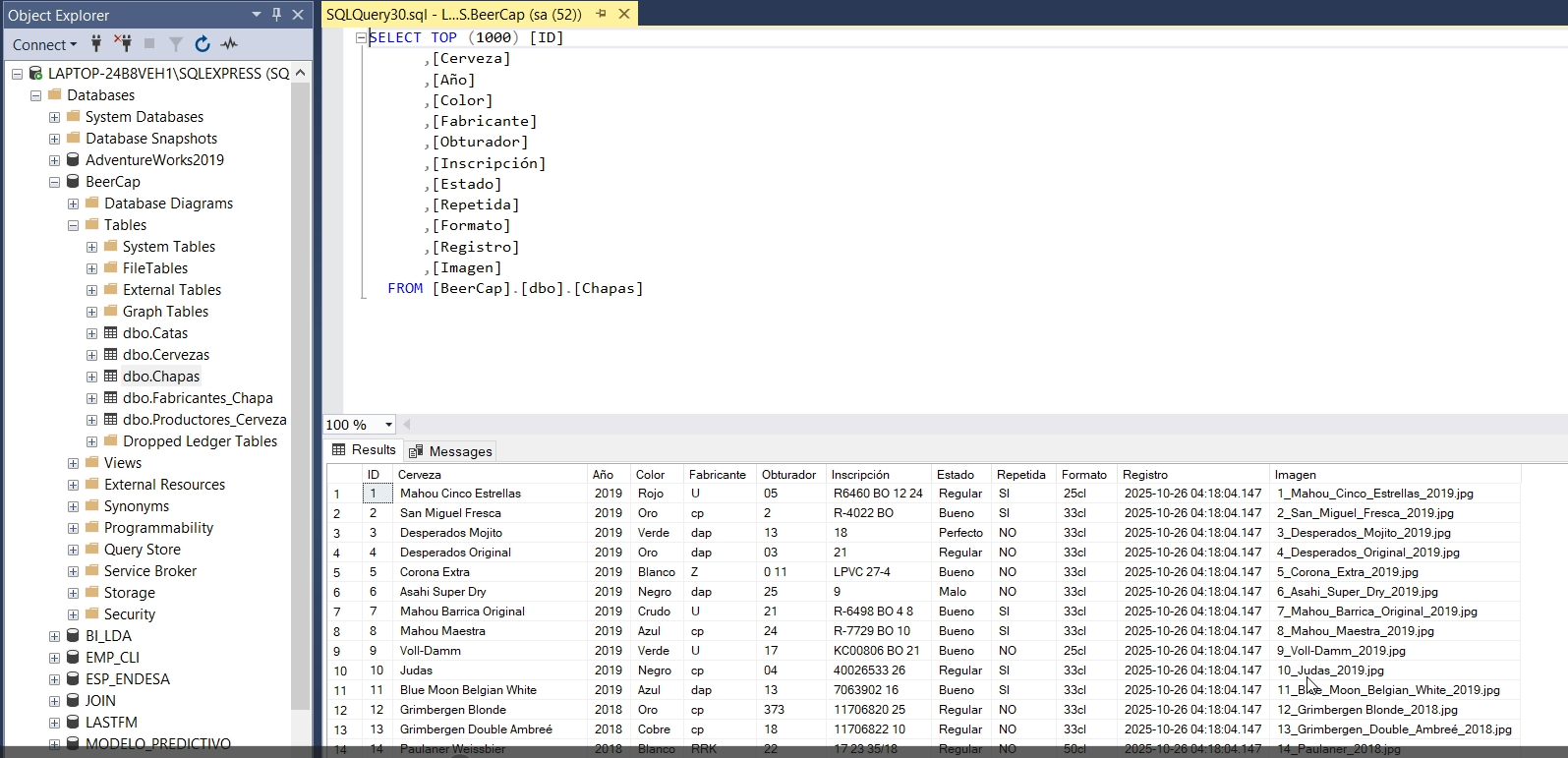Click the dbo.Productores_Cerveza table icon
Screen dimensions: 1568x758
tap(111, 419)
